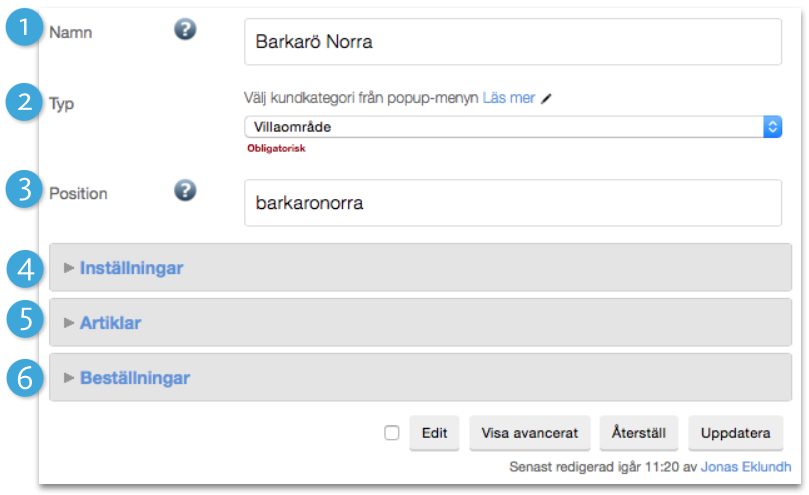The height and width of the screenshot is (495, 809).
Task: Click the blue number 3 badge
Action: click(23, 191)
